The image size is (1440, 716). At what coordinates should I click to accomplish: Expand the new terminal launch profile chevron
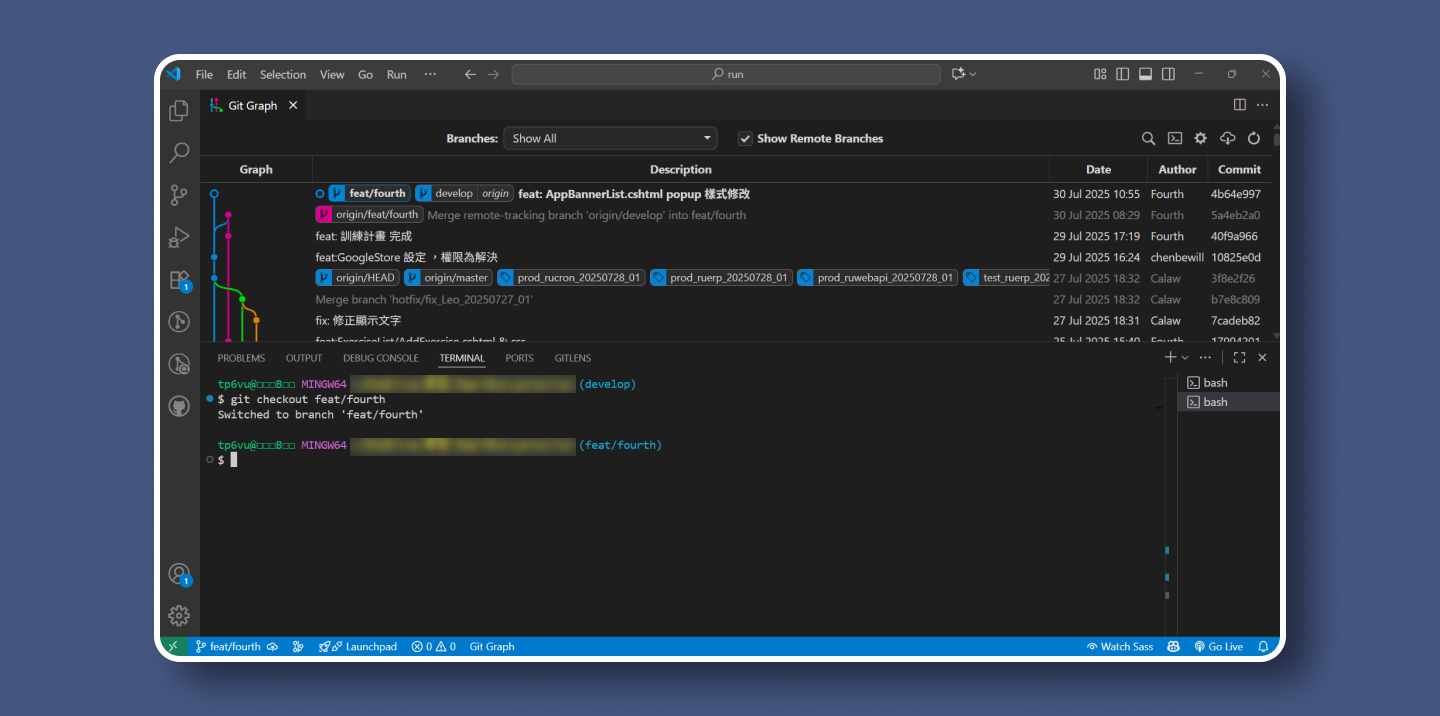pos(1185,358)
